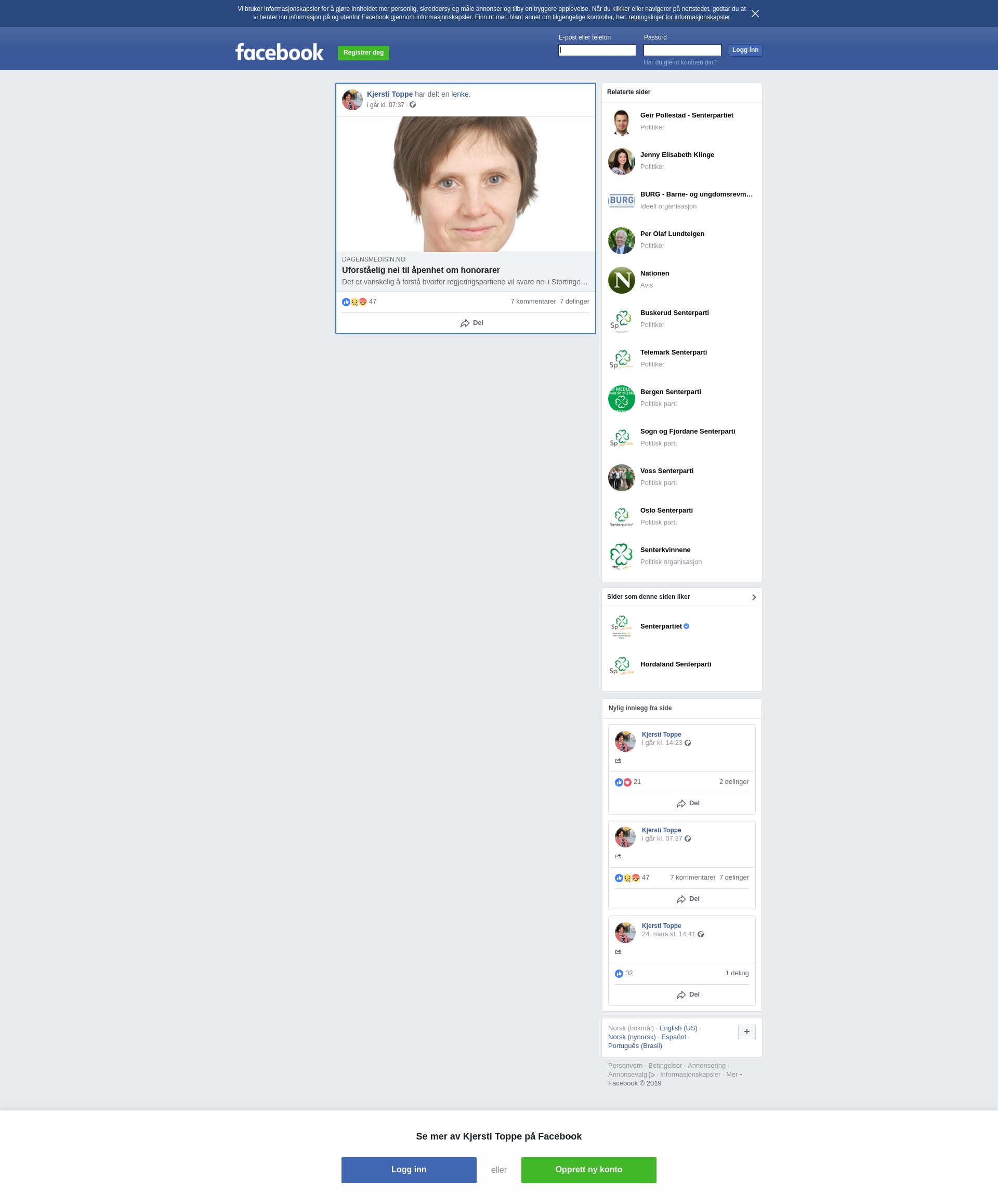Open Geir Pollestad profile picture
Viewport: 998px width, 1204px height.
coord(621,122)
